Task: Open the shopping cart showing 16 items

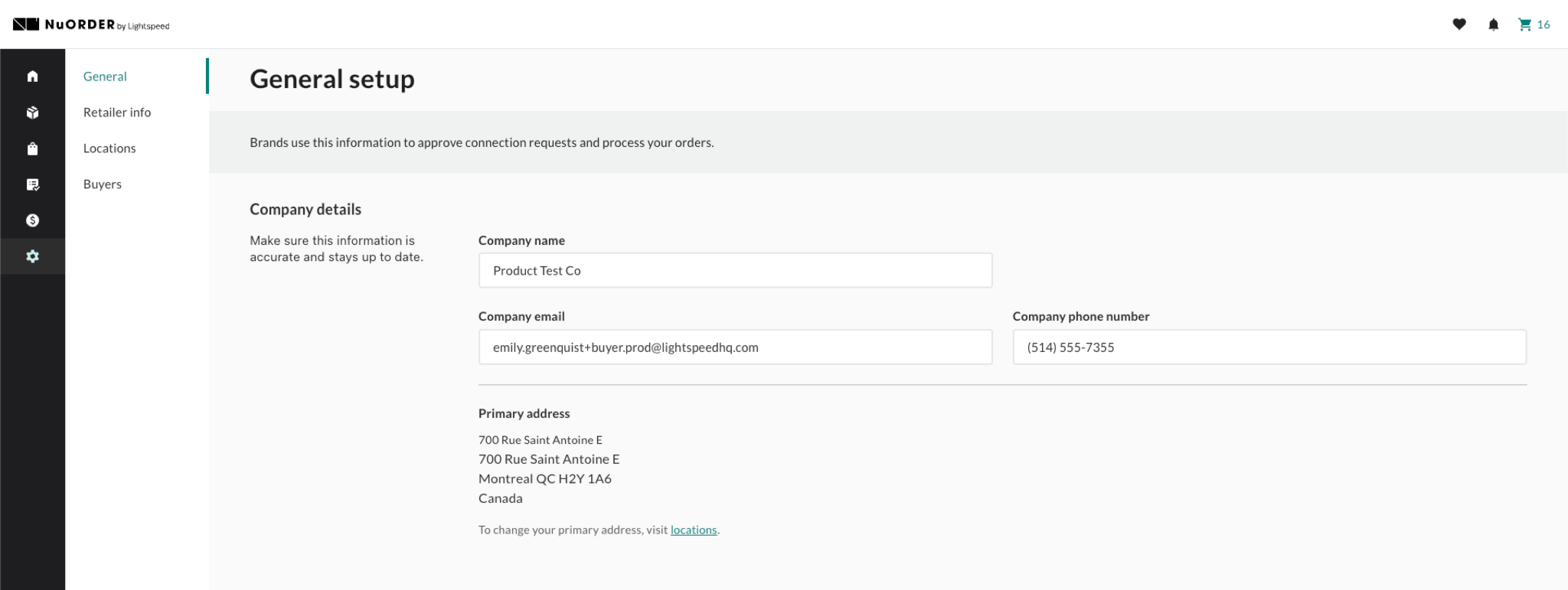Action: (1534, 24)
